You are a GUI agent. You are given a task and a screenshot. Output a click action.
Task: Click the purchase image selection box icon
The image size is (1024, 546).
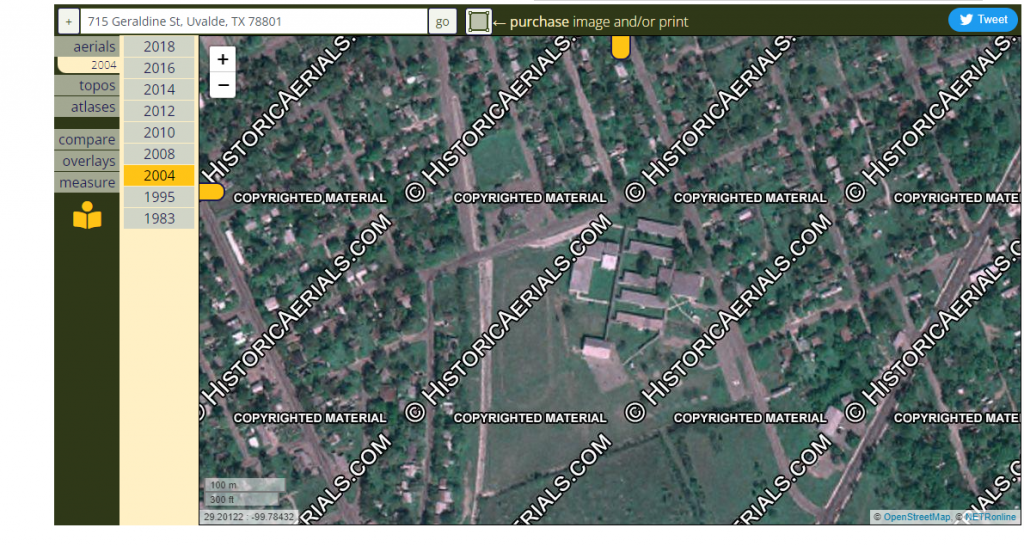(478, 22)
